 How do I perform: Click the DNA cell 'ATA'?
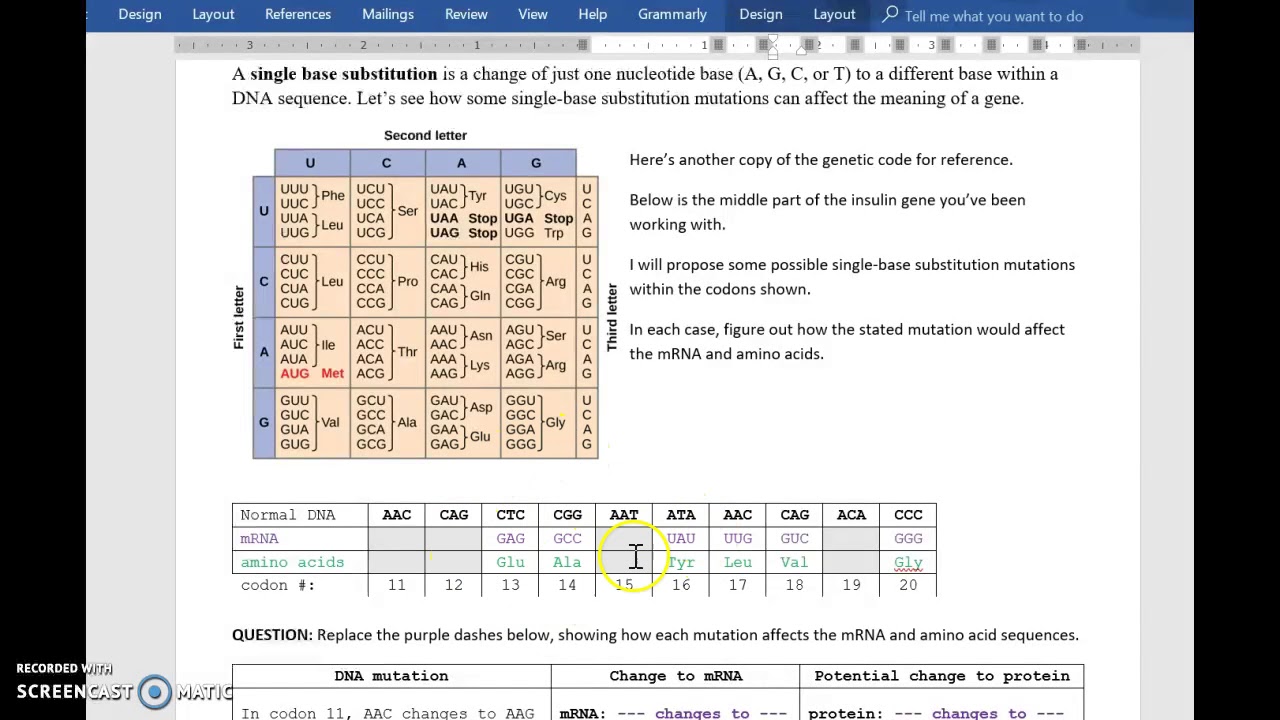pyautogui.click(x=681, y=515)
